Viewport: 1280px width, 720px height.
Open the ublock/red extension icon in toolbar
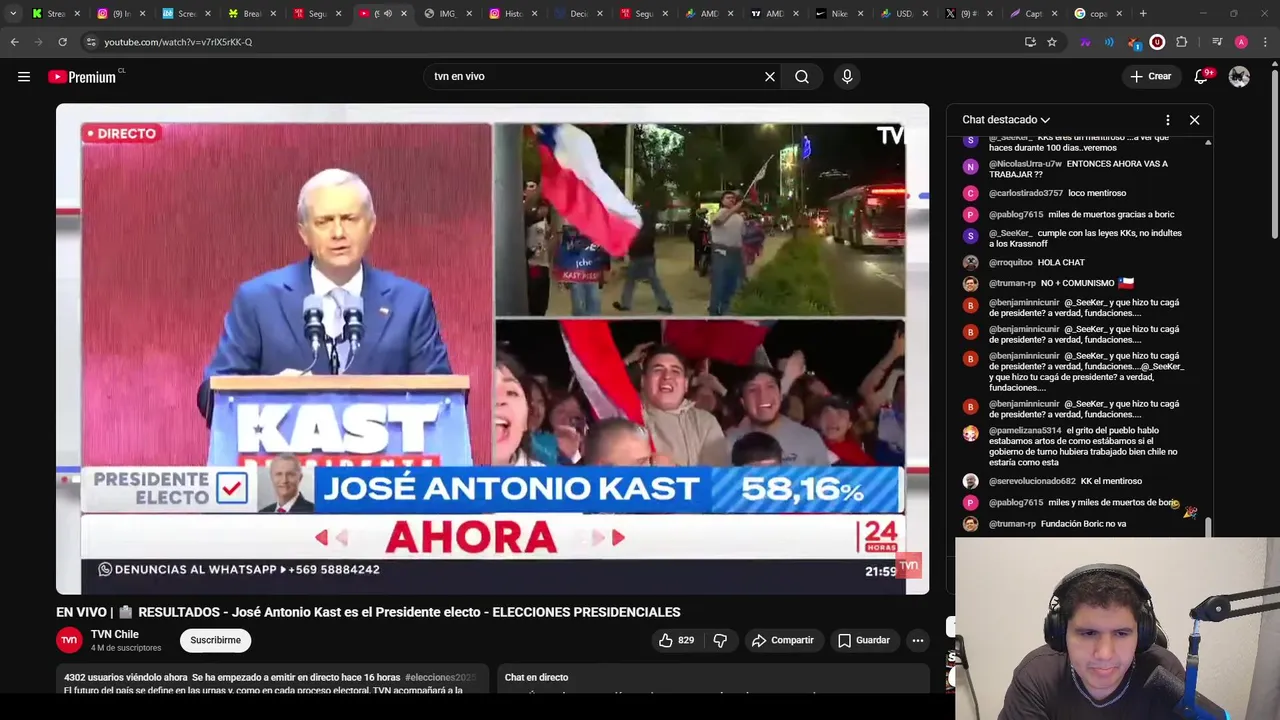1157,42
